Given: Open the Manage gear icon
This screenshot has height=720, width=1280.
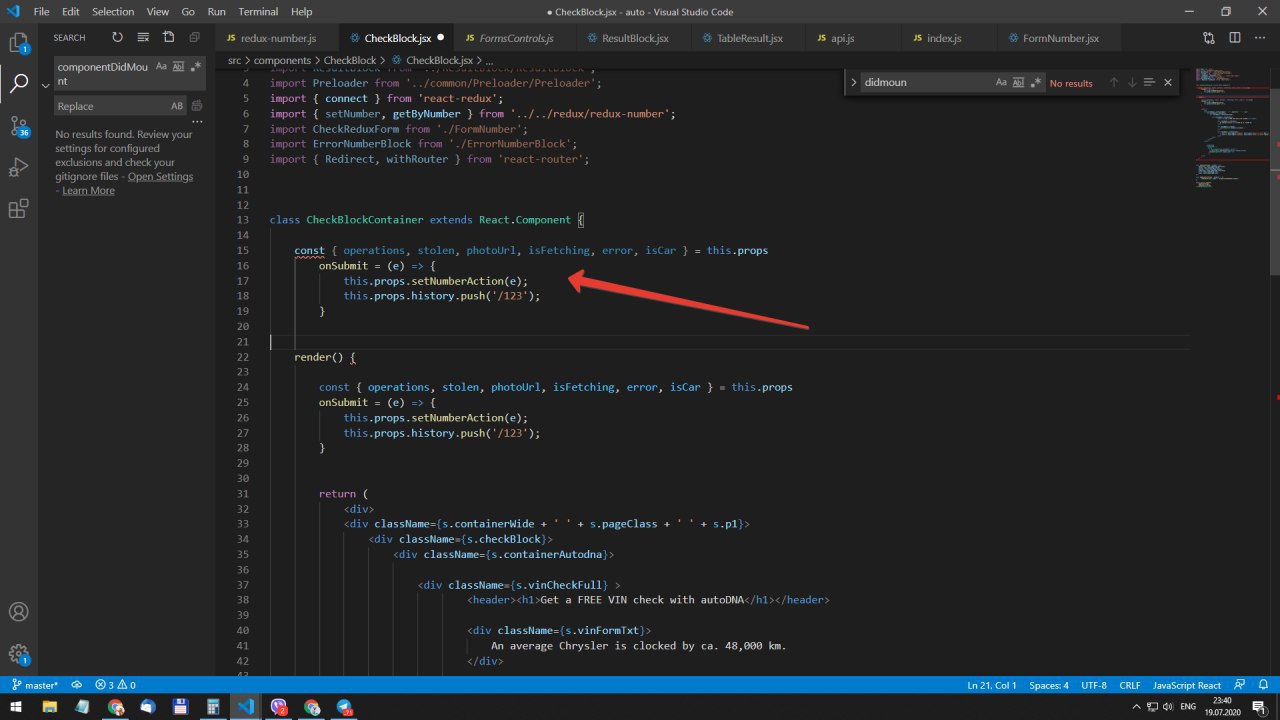Looking at the screenshot, I should (x=18, y=654).
